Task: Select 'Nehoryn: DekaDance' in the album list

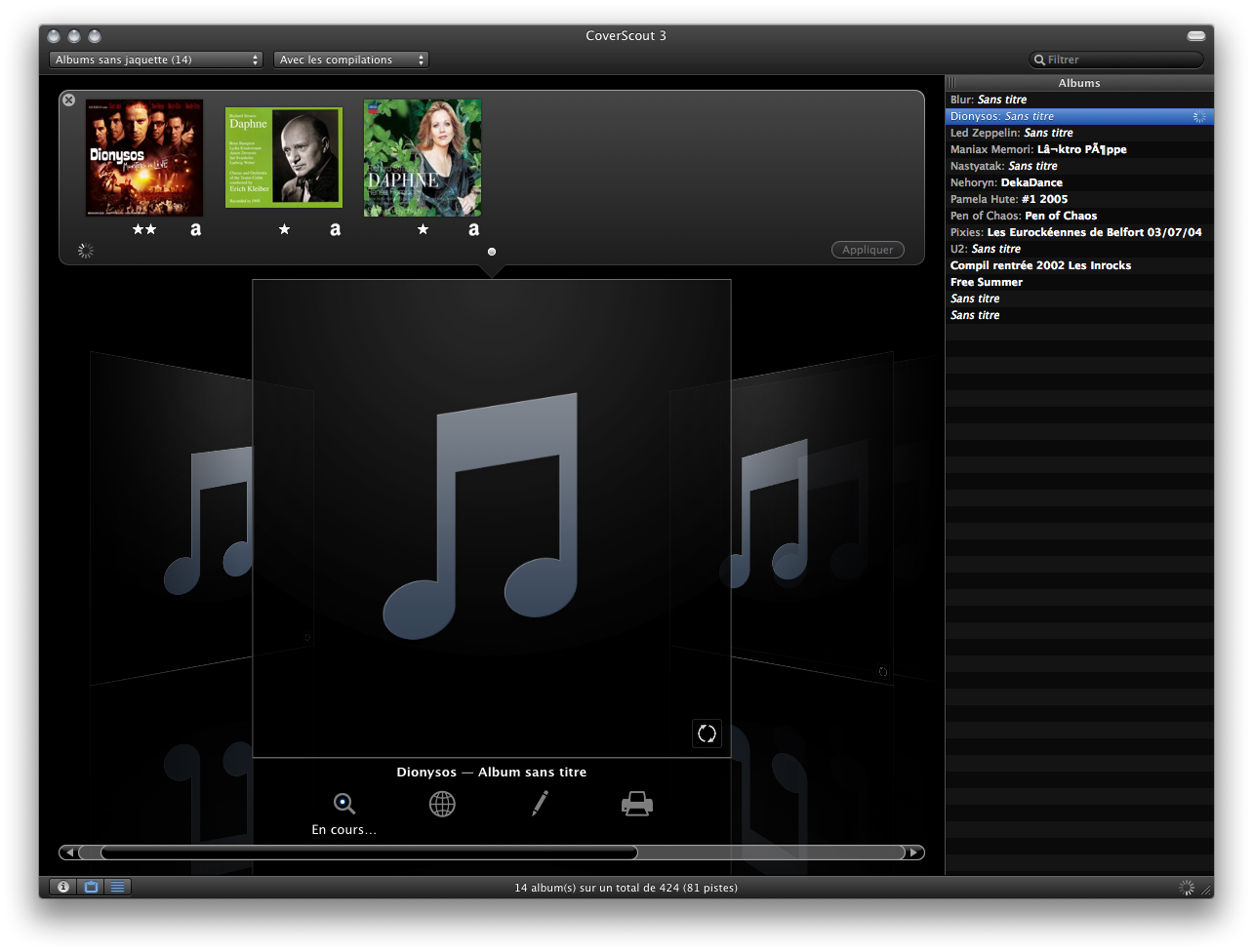Action: pos(1079,182)
